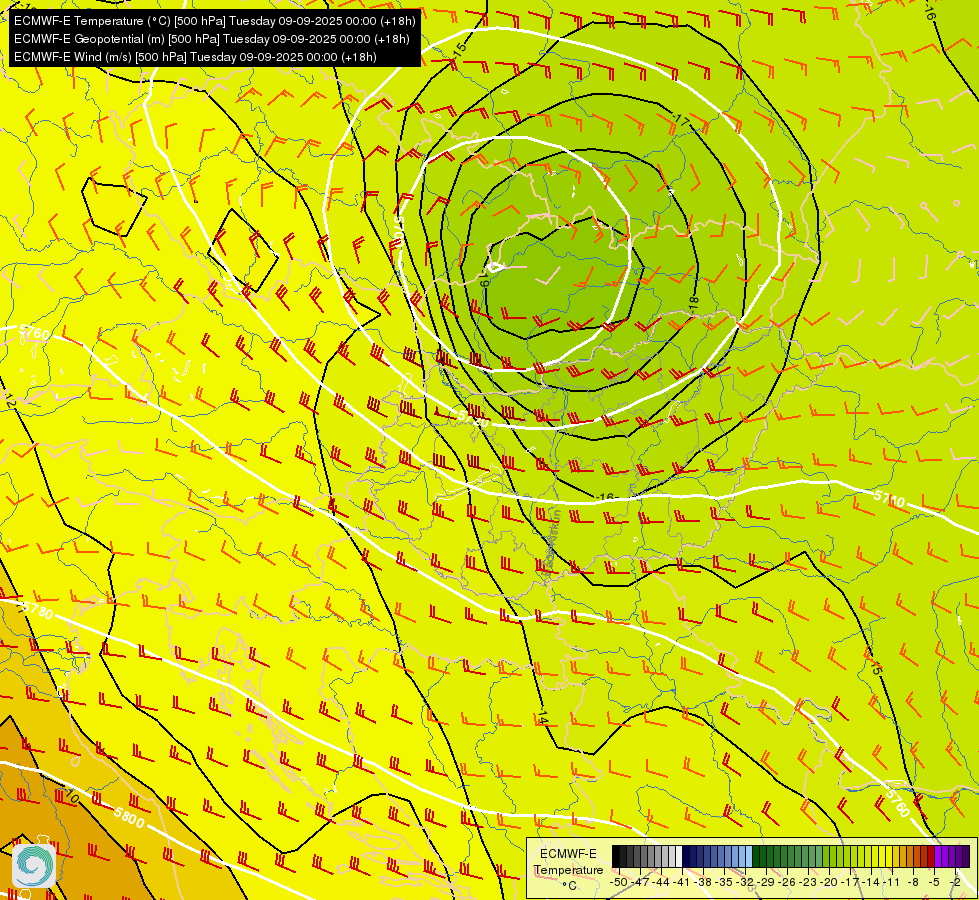Select the -8 legend tick label
979x900 pixels.
(x=913, y=882)
